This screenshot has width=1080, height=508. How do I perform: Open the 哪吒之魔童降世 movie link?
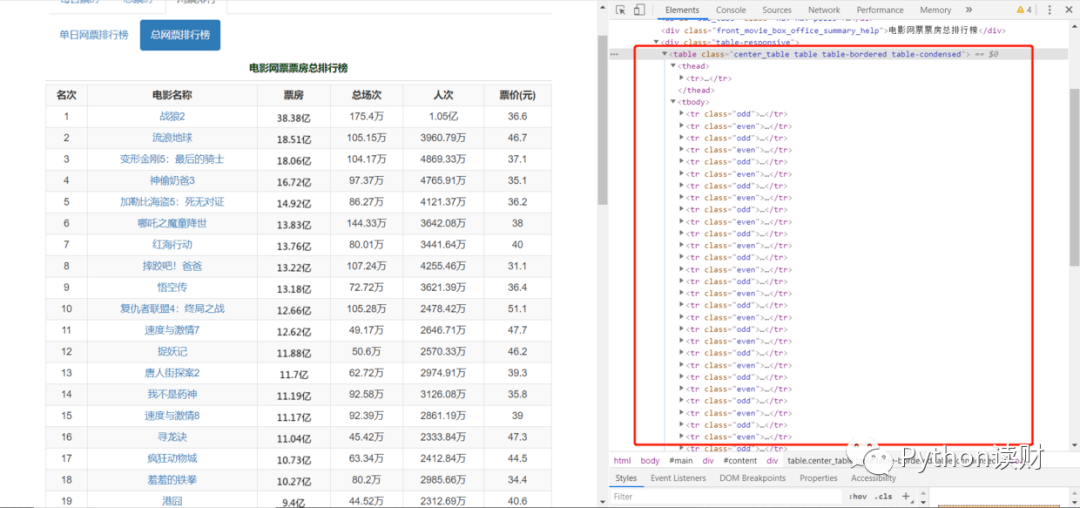coord(172,223)
